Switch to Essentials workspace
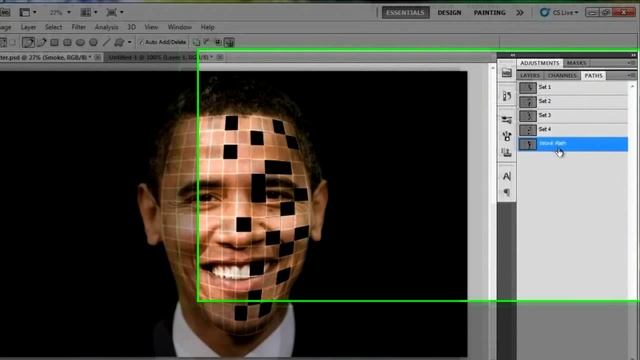This screenshot has height=360, width=640. coord(405,13)
